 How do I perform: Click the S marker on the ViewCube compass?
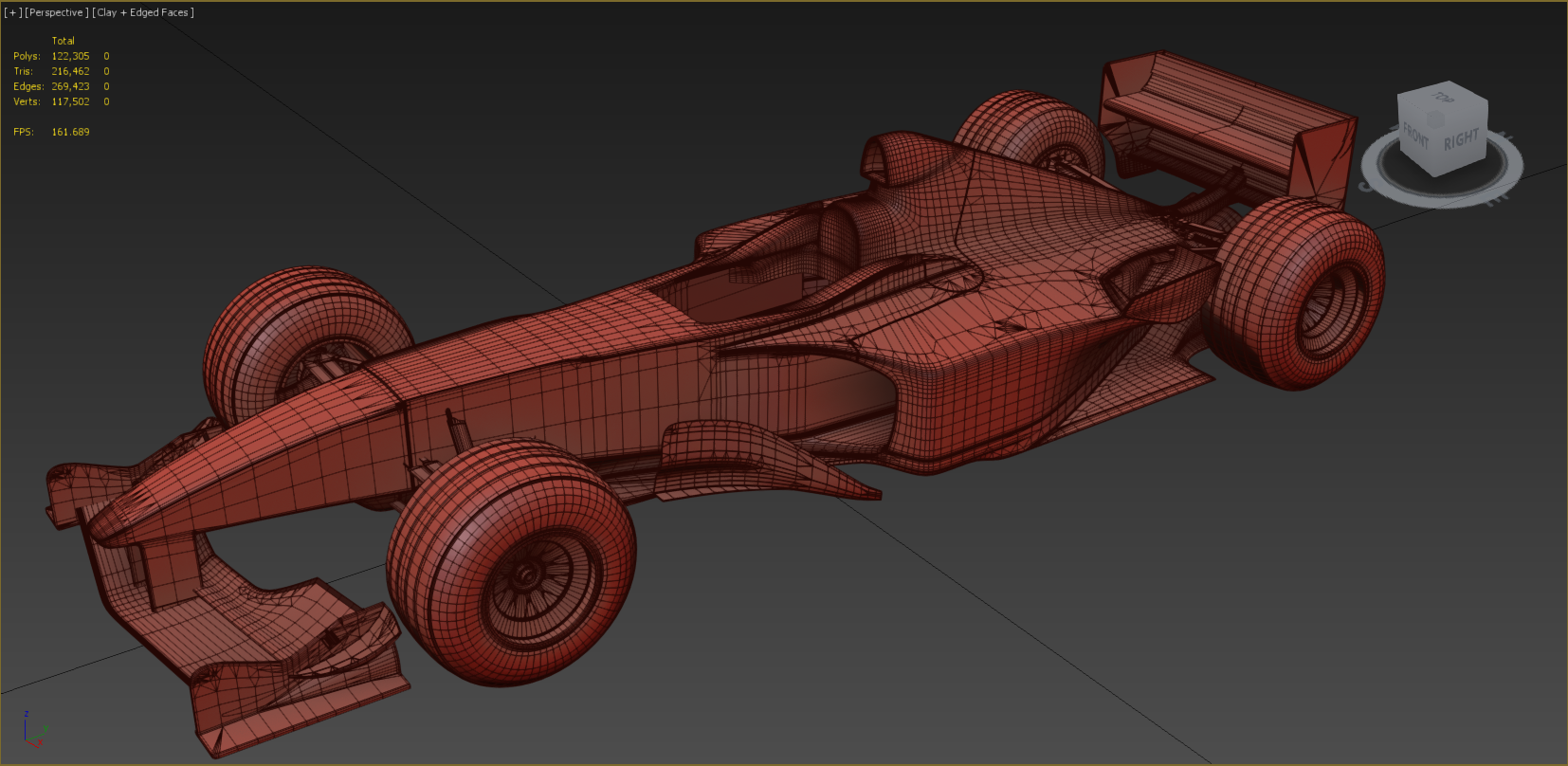click(1366, 185)
